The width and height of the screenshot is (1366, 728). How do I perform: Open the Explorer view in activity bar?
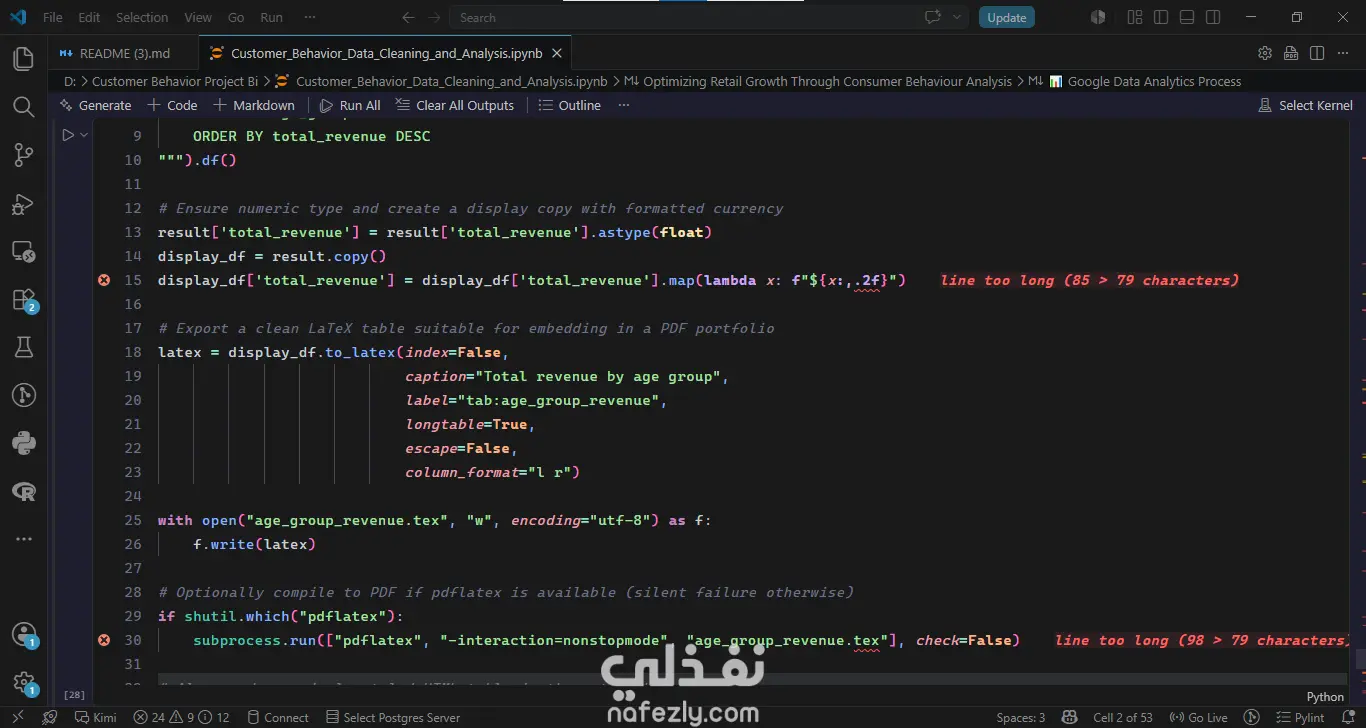tap(23, 59)
